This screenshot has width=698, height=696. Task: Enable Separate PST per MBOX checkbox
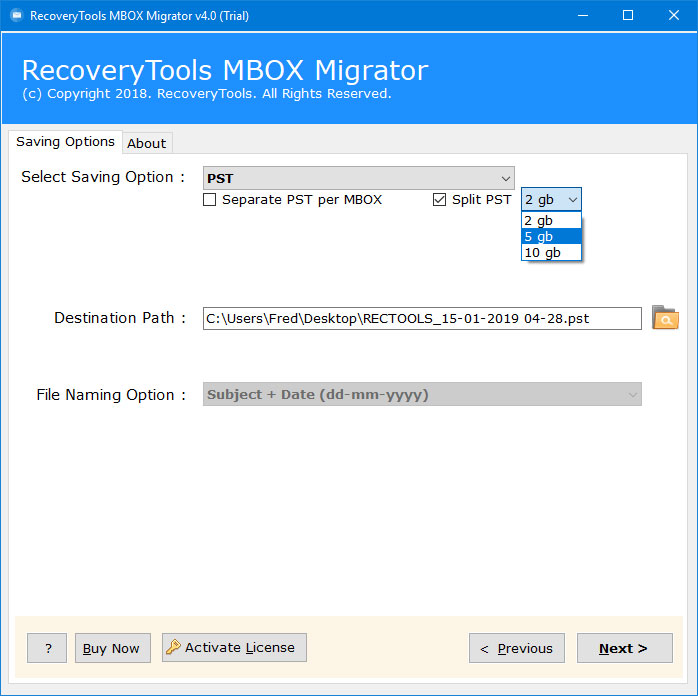point(209,199)
